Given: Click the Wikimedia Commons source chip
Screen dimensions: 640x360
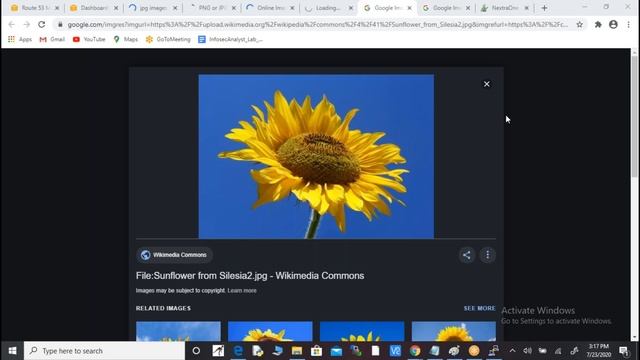Looking at the screenshot, I should [174, 255].
